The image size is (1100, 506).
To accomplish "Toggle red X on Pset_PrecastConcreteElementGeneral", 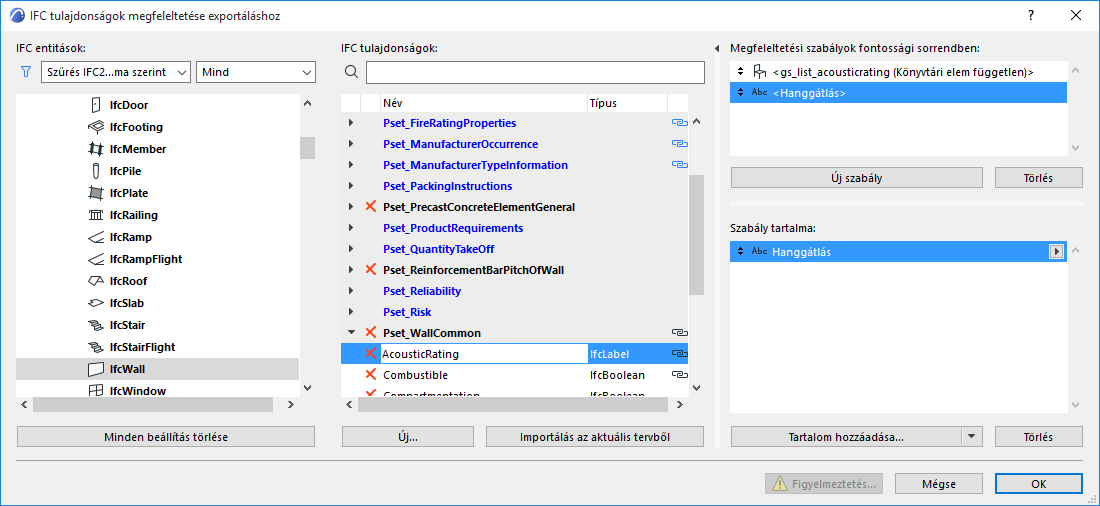I will [371, 207].
